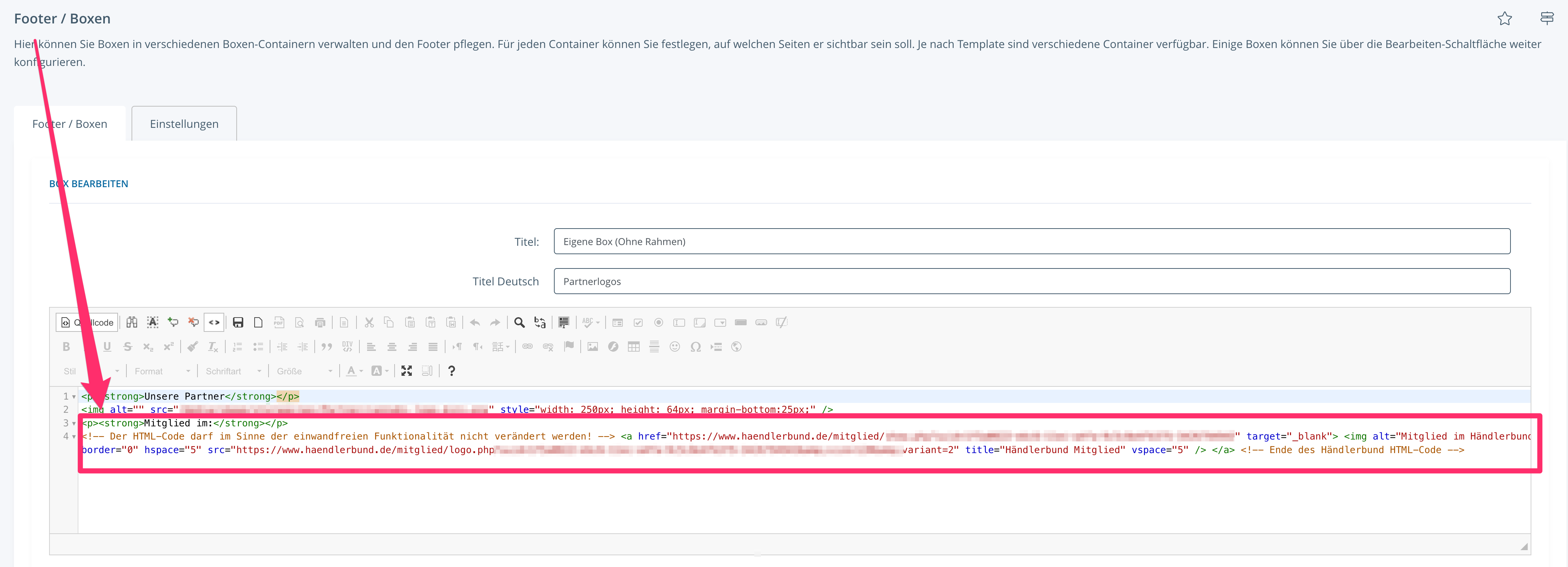This screenshot has height=567, width=1568.
Task: Collapse code fold arrow on line 1
Action: coord(74,397)
